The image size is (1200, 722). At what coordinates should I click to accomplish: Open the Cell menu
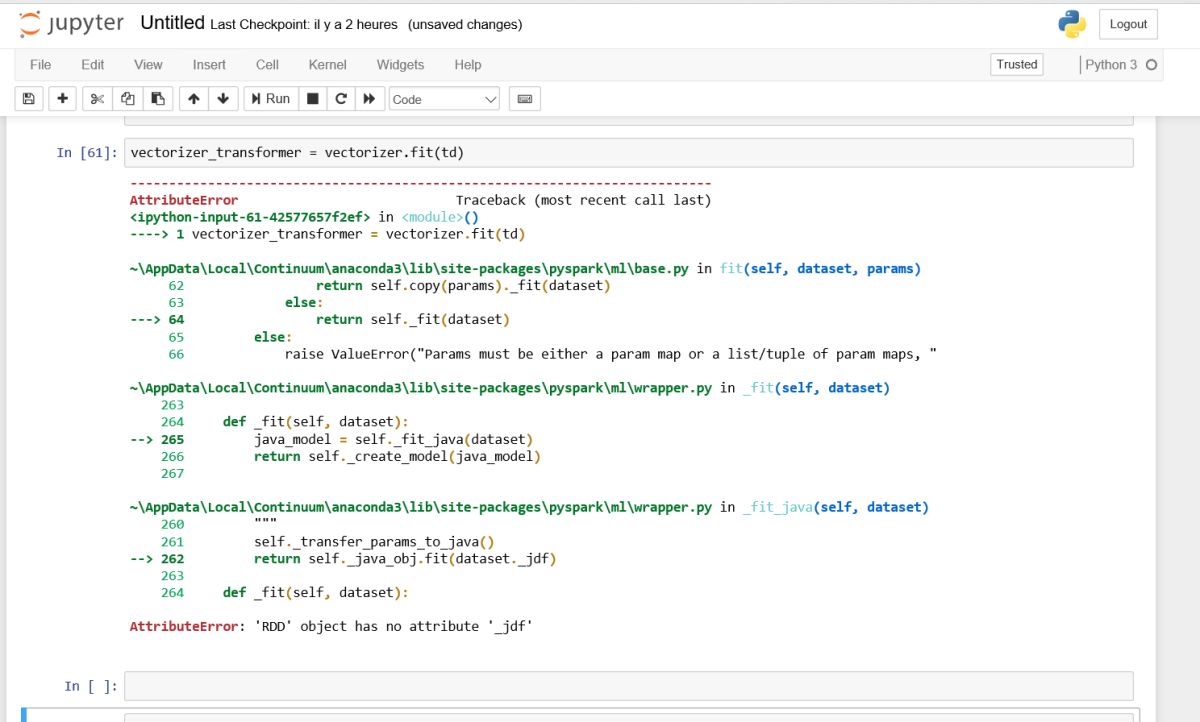(267, 64)
